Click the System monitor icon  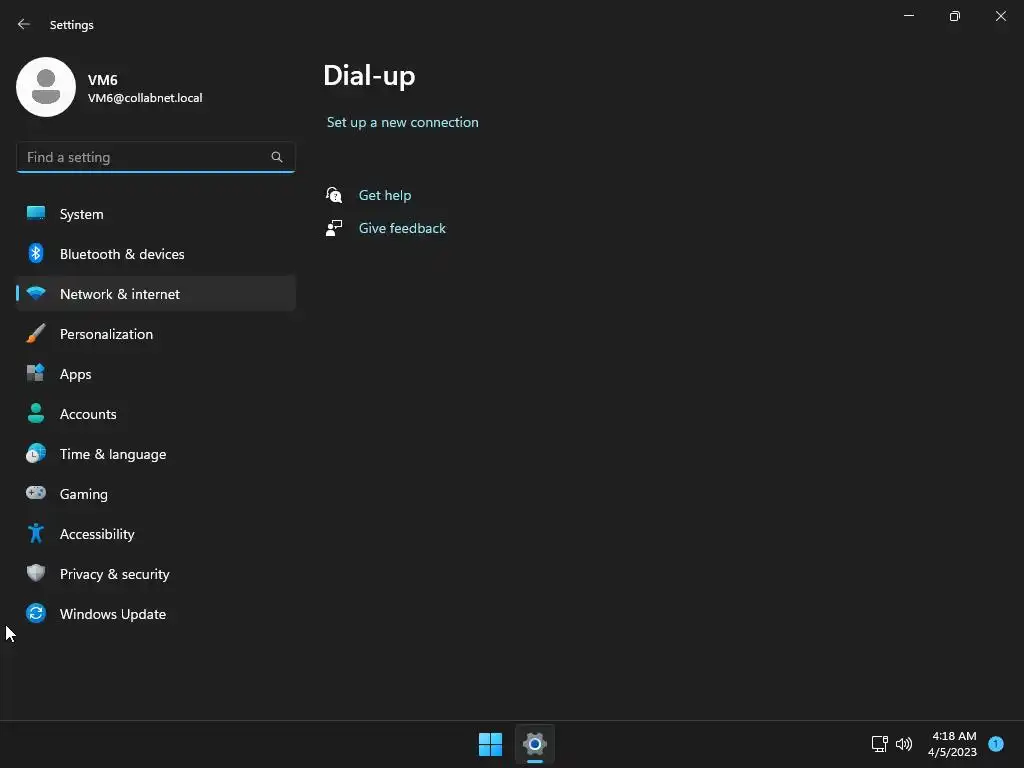[36, 214]
